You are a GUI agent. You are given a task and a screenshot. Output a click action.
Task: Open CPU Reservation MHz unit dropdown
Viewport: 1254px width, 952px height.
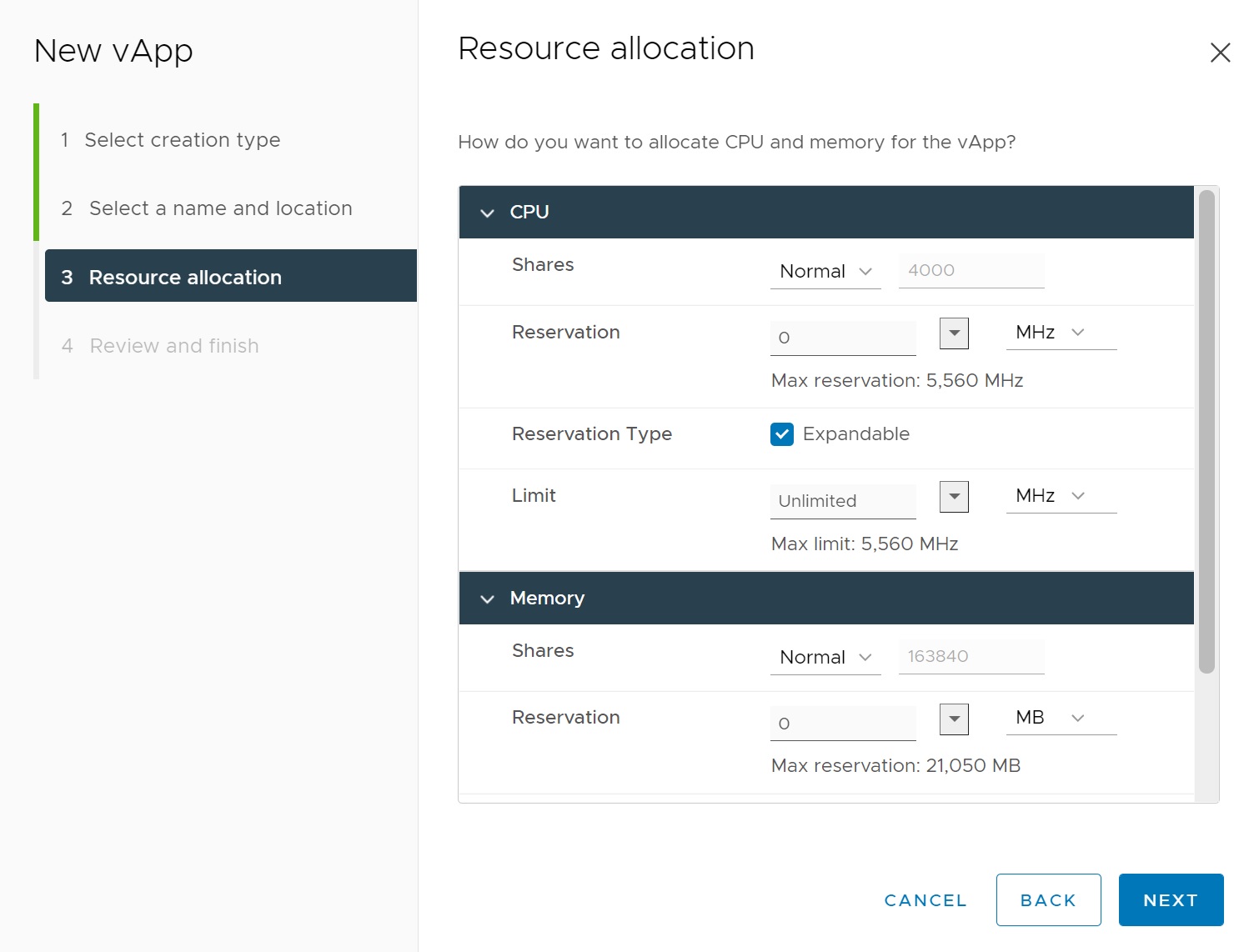(1060, 333)
